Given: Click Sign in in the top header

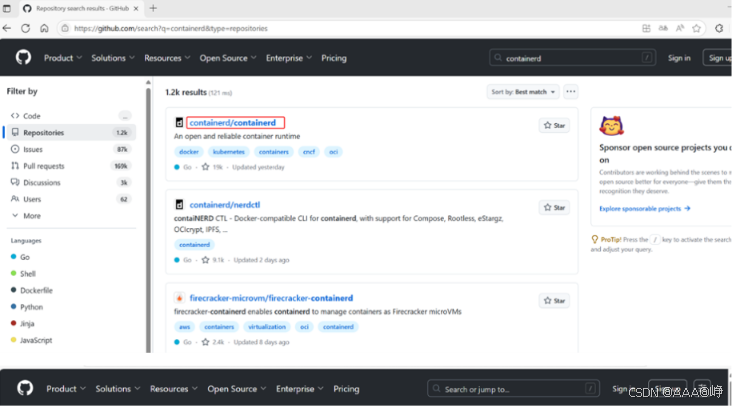Looking at the screenshot, I should [679, 58].
